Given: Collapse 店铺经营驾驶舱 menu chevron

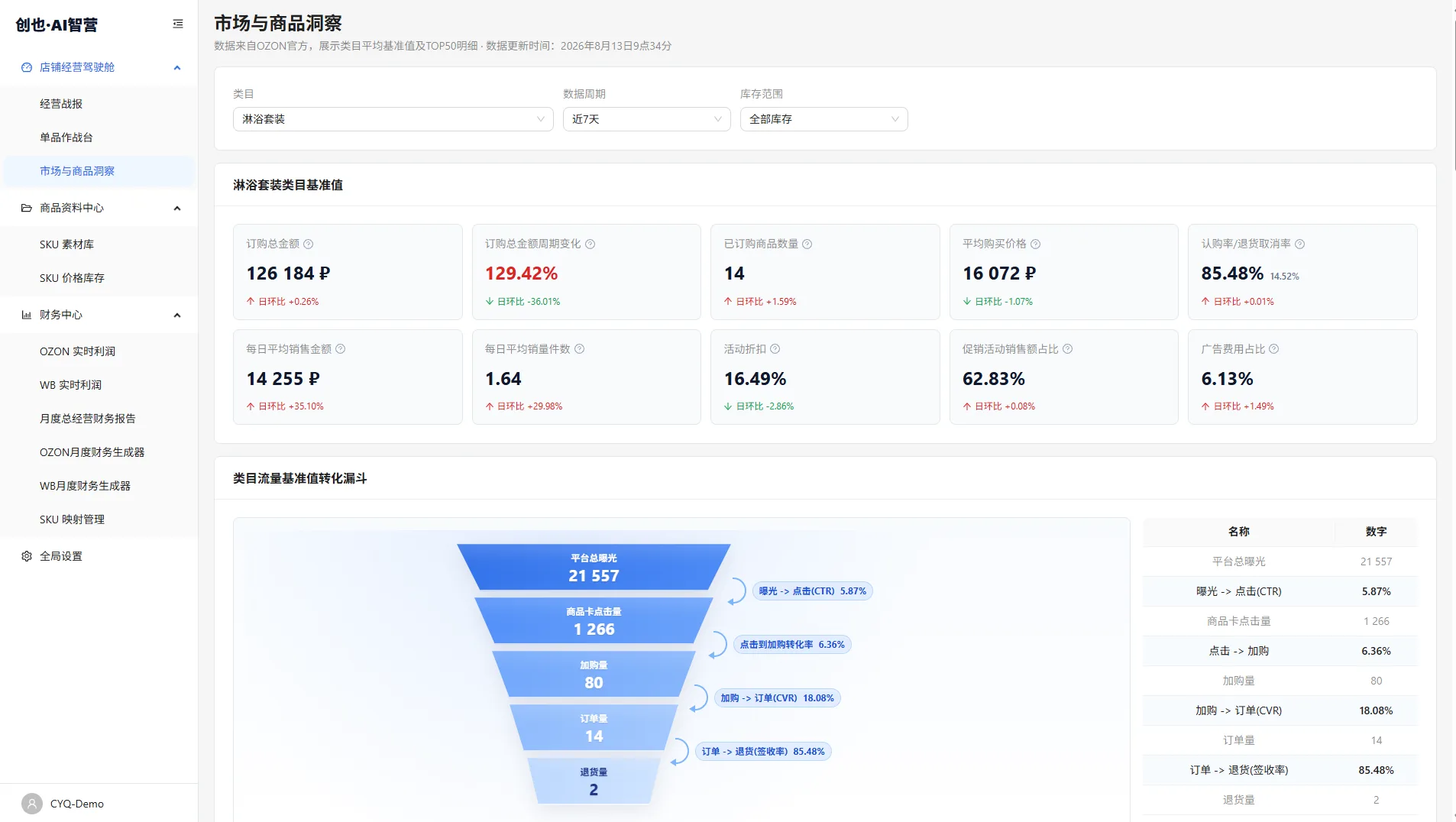Looking at the screenshot, I should pyautogui.click(x=177, y=67).
